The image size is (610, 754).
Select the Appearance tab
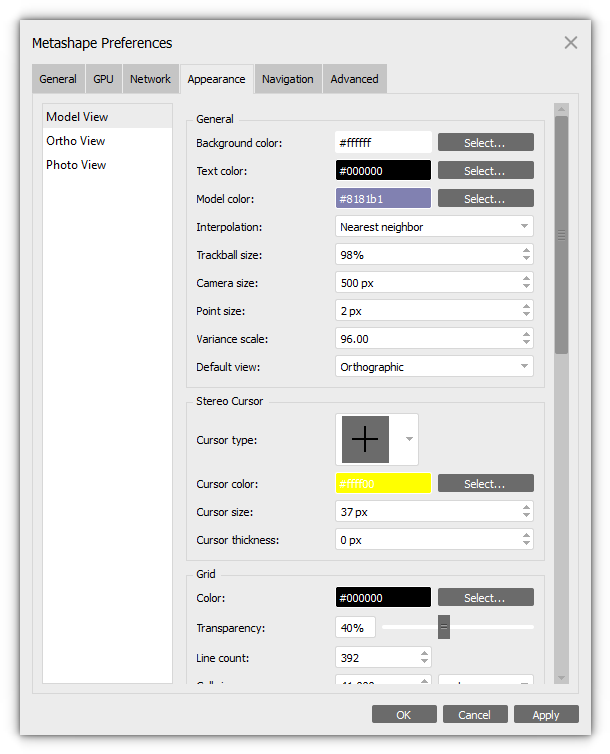[x=216, y=79]
